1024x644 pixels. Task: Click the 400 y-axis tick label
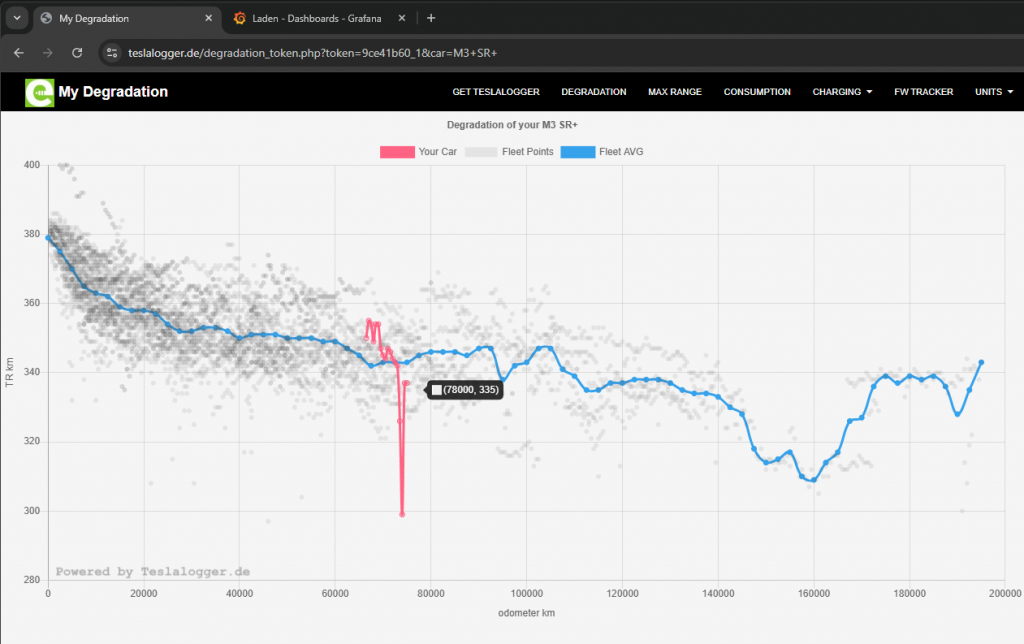click(32, 165)
